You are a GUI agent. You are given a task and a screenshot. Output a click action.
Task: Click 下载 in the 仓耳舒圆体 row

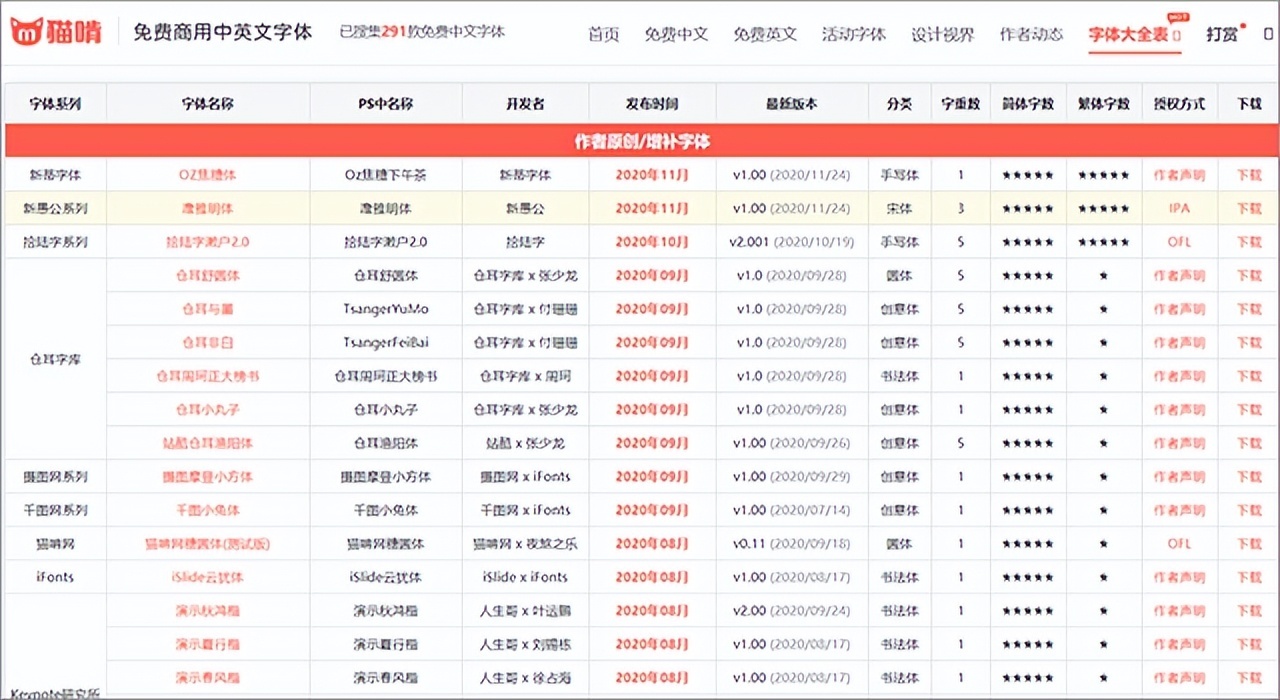click(x=1249, y=275)
